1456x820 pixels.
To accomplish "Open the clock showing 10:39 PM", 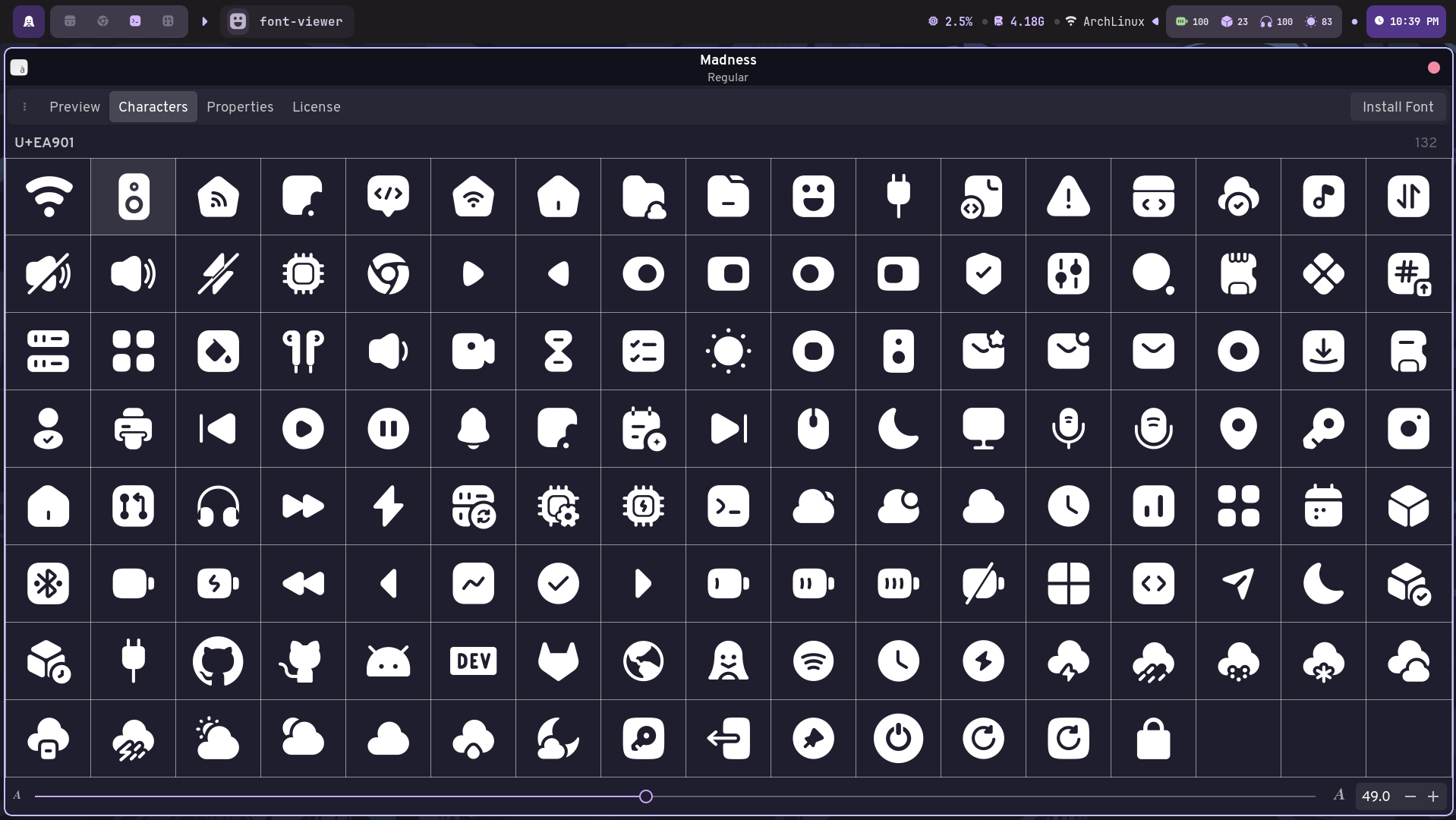I will (1406, 21).
